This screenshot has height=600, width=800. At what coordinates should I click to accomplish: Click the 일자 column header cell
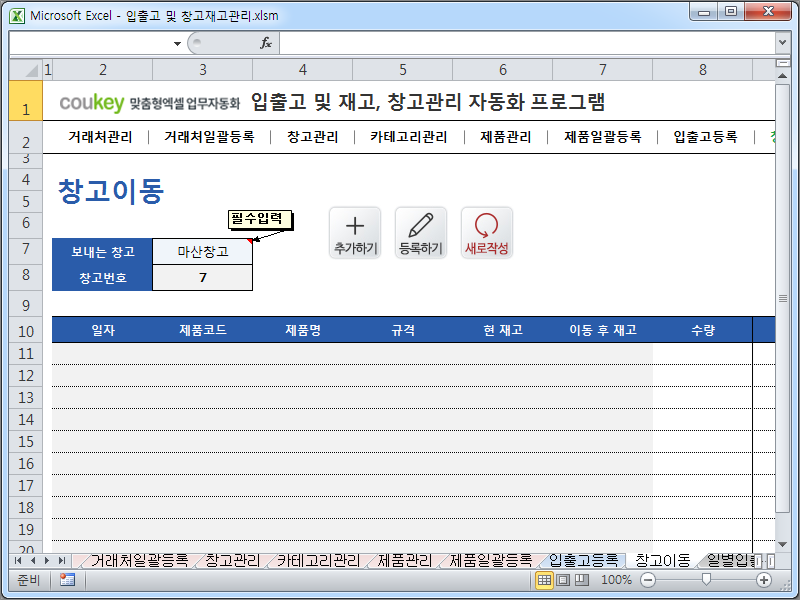(x=103, y=330)
